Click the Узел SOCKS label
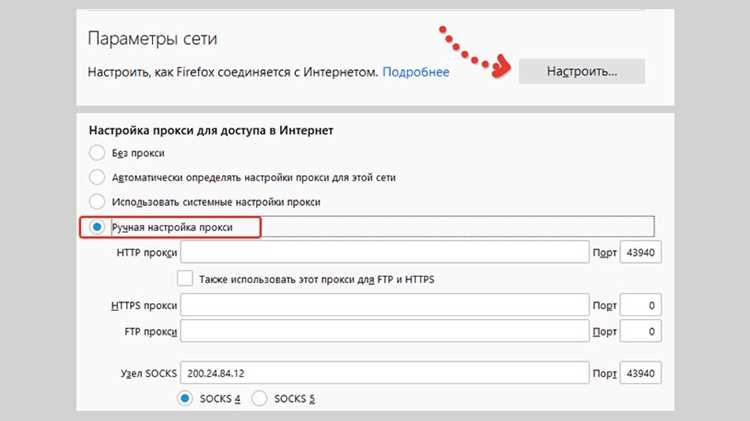 pyautogui.click(x=149, y=373)
